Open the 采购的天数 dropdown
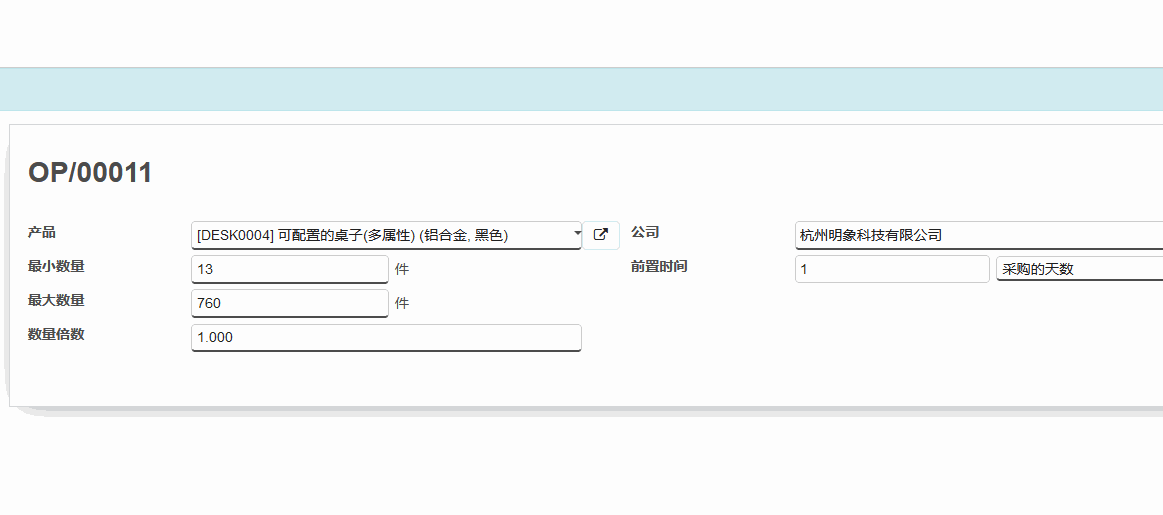 point(1079,269)
